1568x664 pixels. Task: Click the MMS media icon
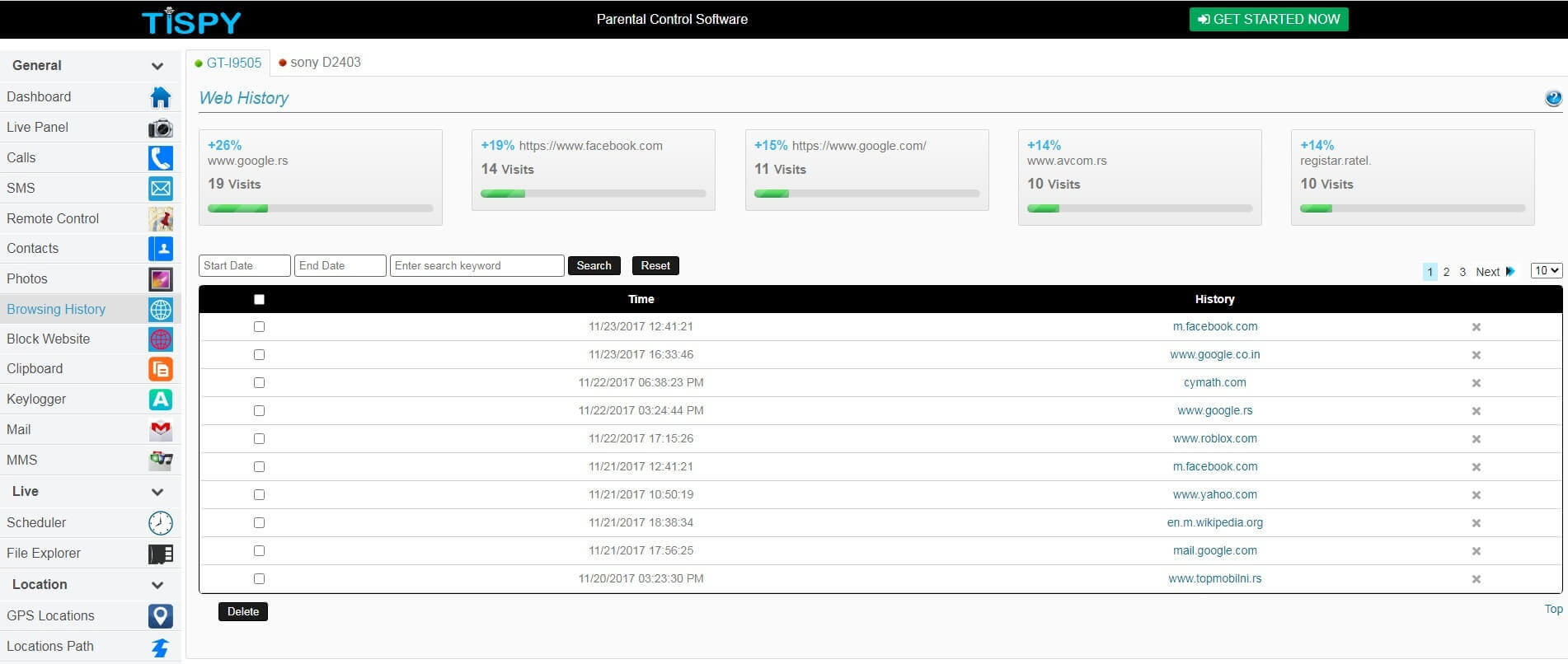coord(161,461)
